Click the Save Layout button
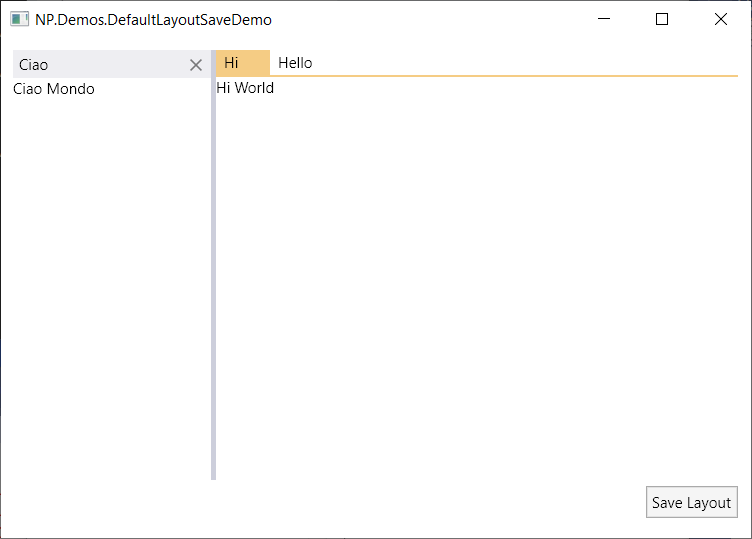Viewport: 752px width, 539px height. (692, 502)
